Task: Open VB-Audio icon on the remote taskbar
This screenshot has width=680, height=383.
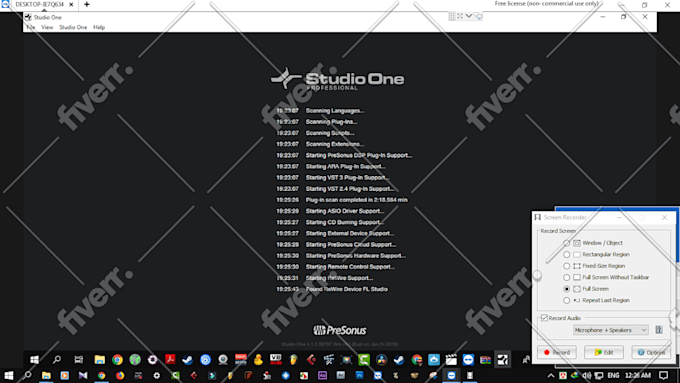Action: pyautogui.click(x=276, y=360)
